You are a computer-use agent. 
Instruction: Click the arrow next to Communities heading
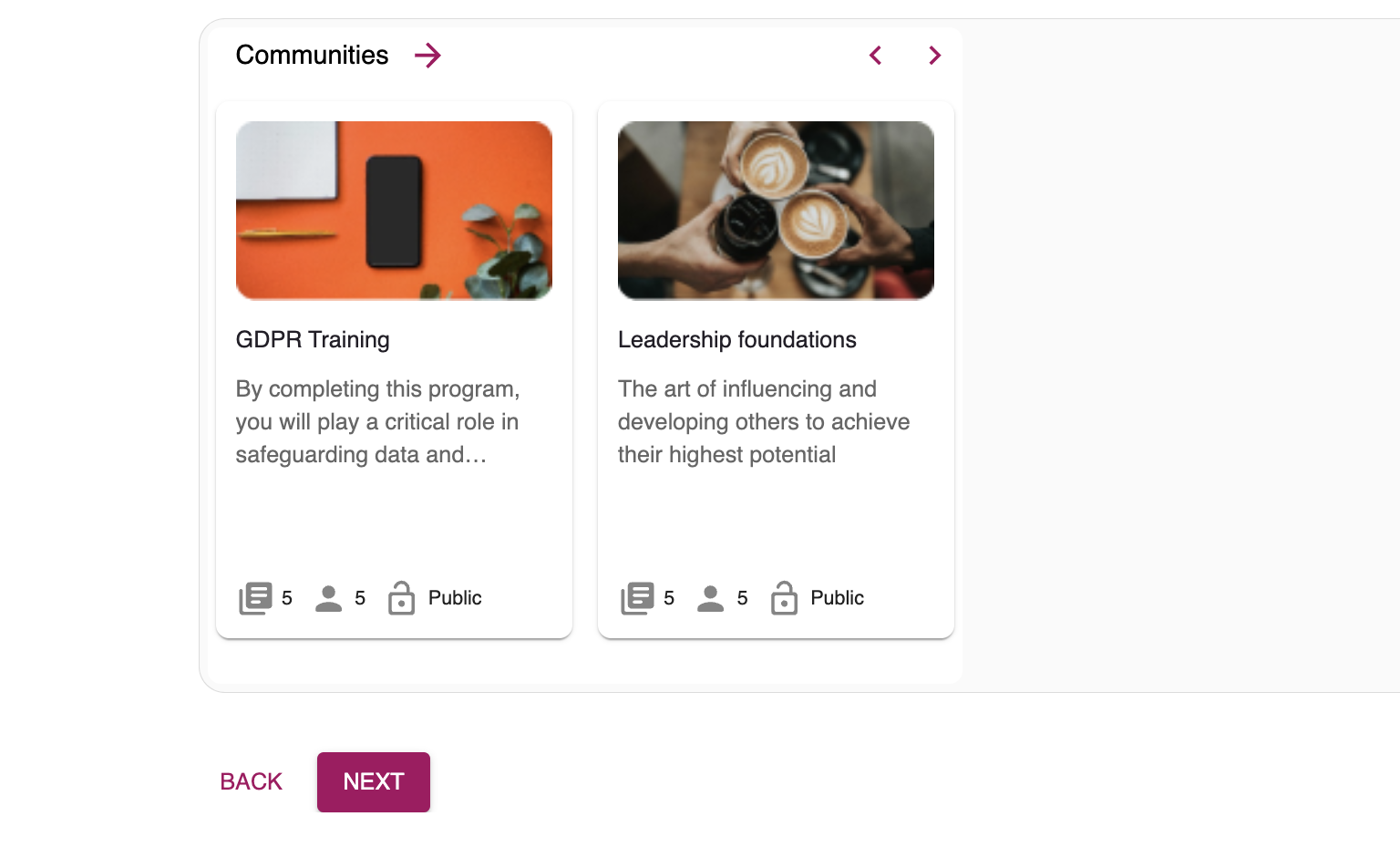click(x=427, y=56)
